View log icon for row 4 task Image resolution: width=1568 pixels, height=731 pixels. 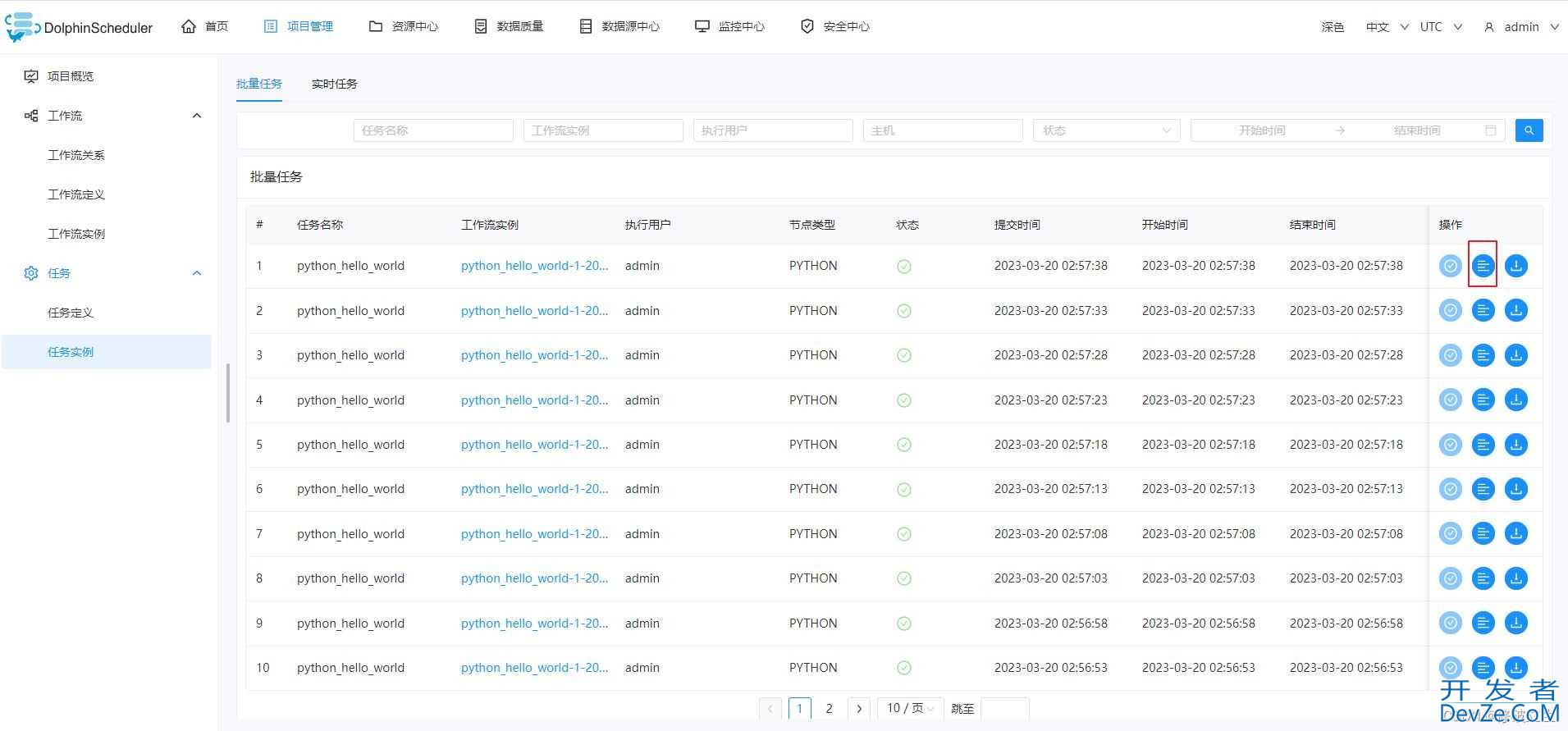(x=1483, y=400)
